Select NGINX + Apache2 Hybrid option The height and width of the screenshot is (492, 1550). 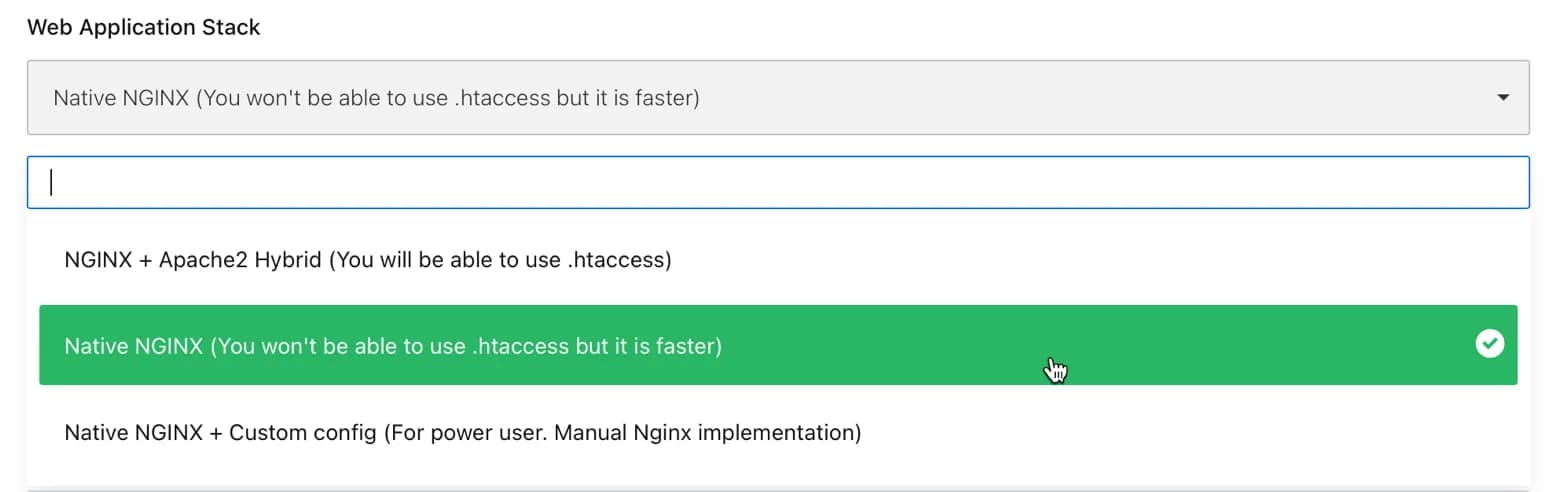(x=367, y=260)
